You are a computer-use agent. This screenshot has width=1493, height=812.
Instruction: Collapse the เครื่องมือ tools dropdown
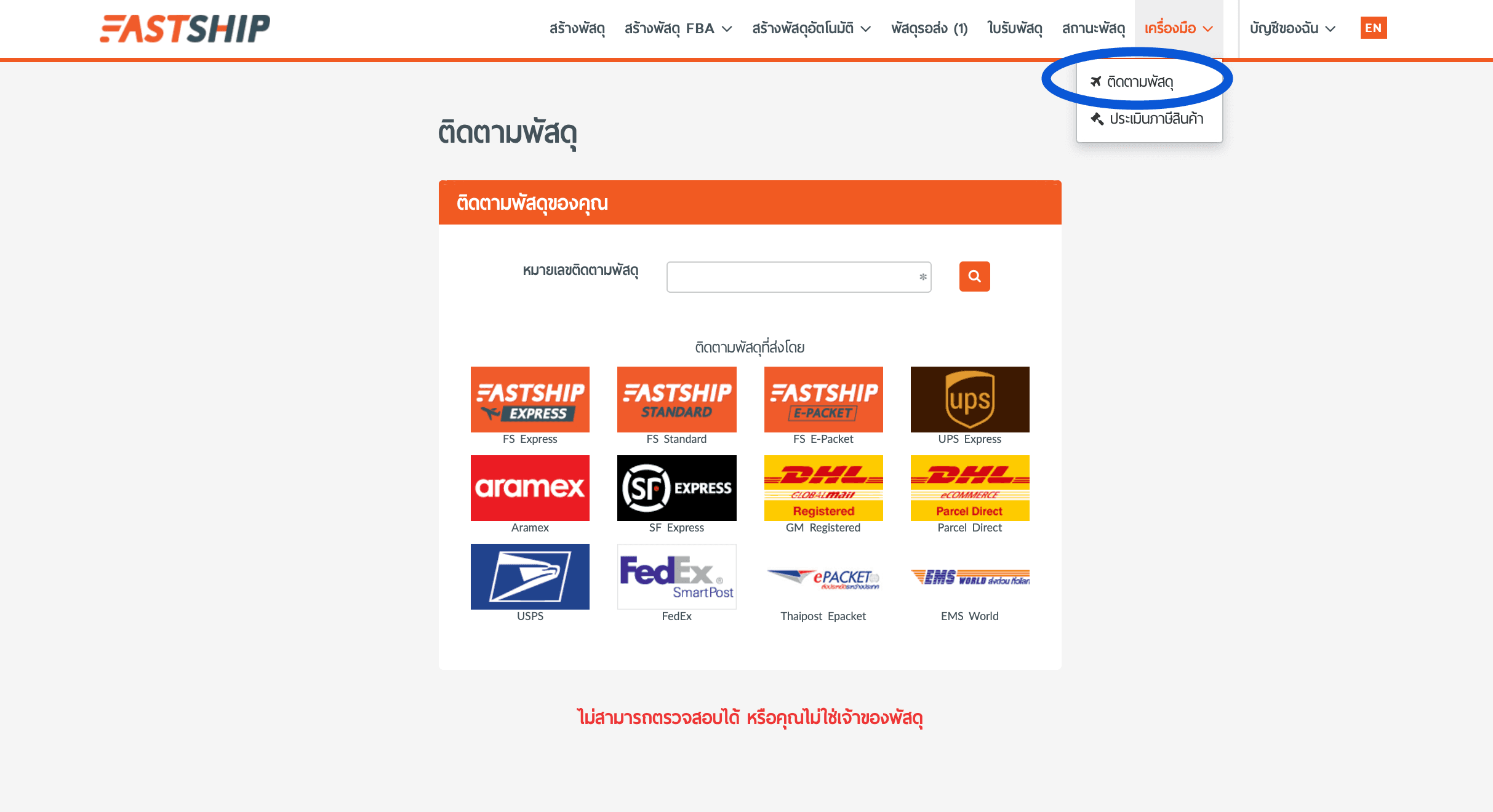pos(1179,28)
